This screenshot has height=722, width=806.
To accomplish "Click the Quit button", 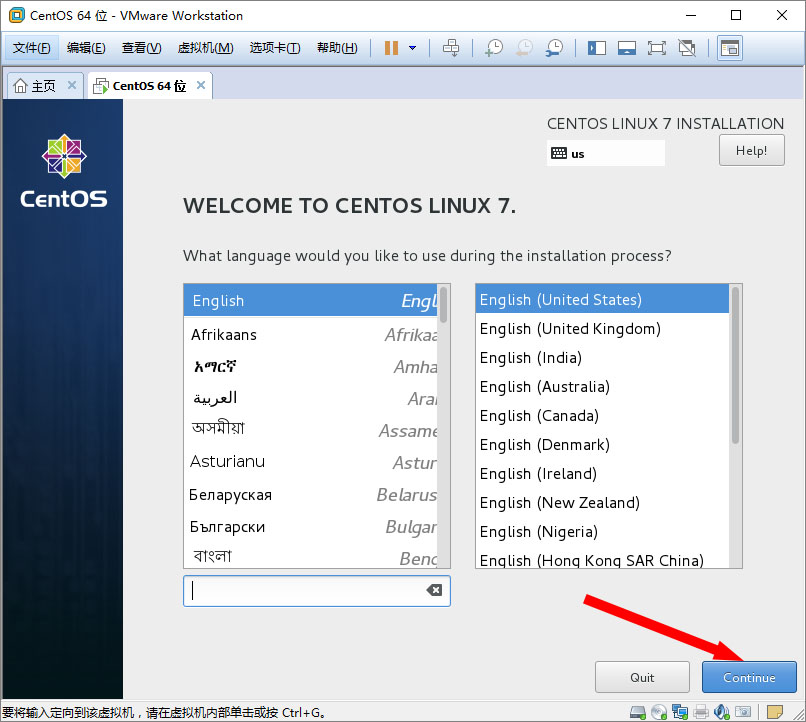I will tap(642, 677).
